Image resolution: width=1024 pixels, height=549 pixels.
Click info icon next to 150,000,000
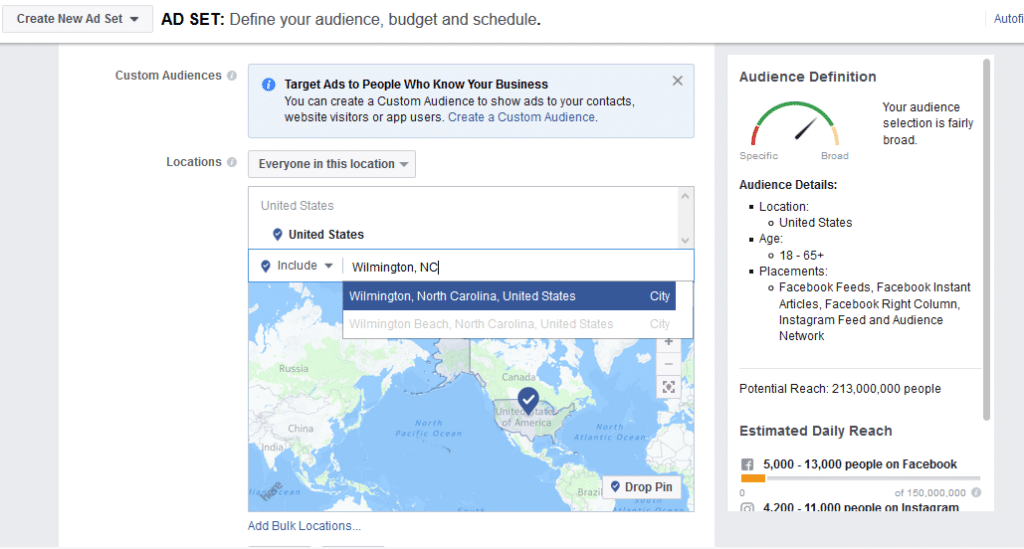click(976, 493)
